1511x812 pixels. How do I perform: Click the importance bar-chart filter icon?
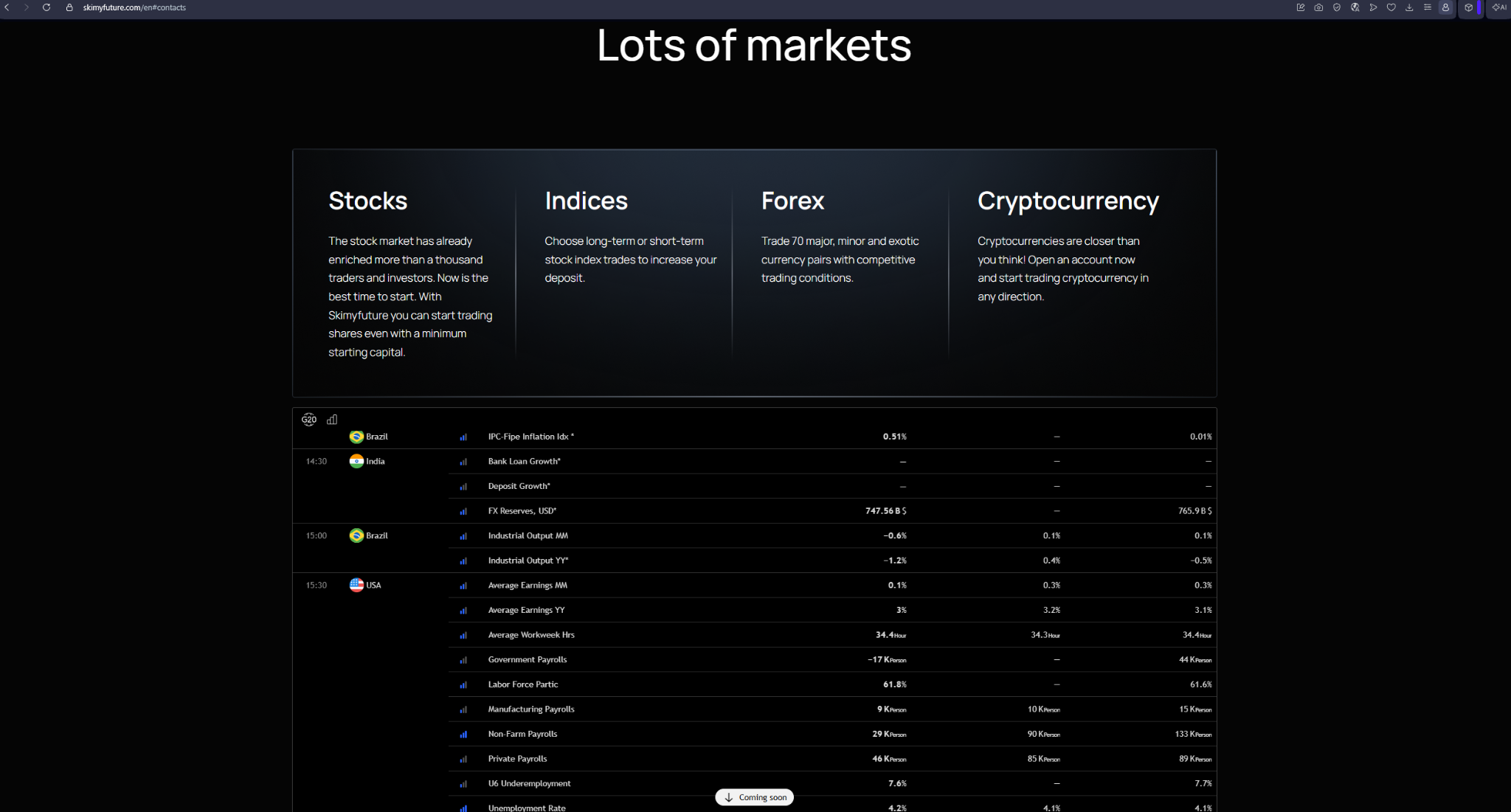point(332,420)
